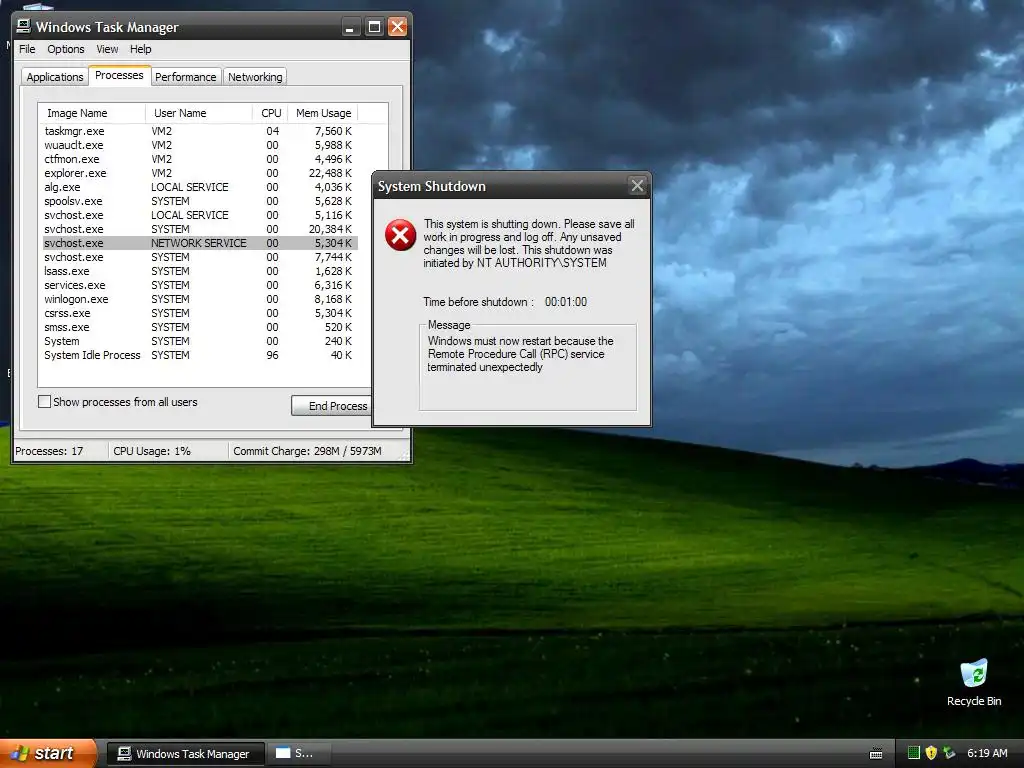
Task: Close the System Shutdown dialog
Action: (637, 186)
